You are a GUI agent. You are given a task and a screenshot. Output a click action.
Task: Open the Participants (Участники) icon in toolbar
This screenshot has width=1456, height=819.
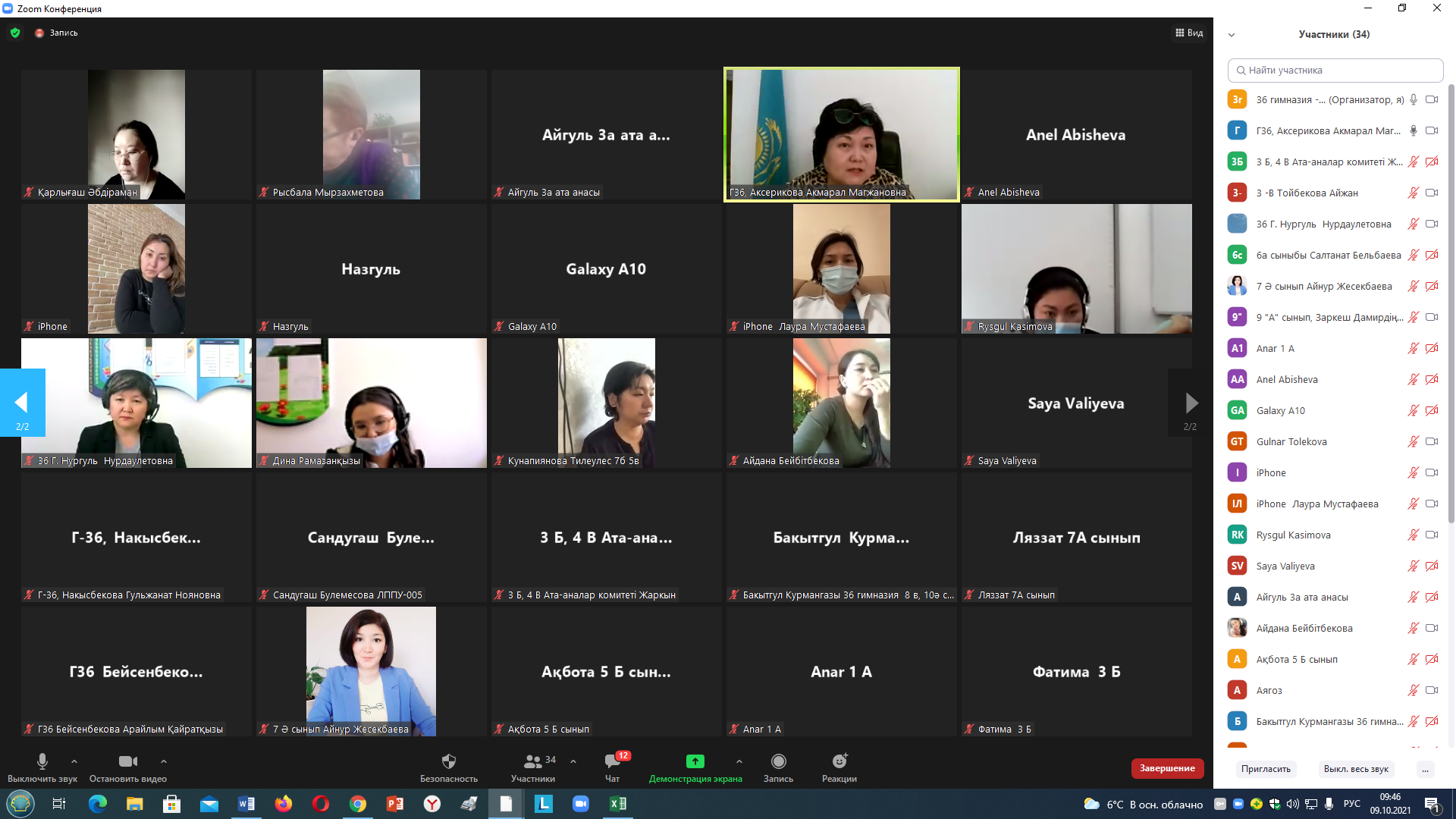click(x=532, y=761)
